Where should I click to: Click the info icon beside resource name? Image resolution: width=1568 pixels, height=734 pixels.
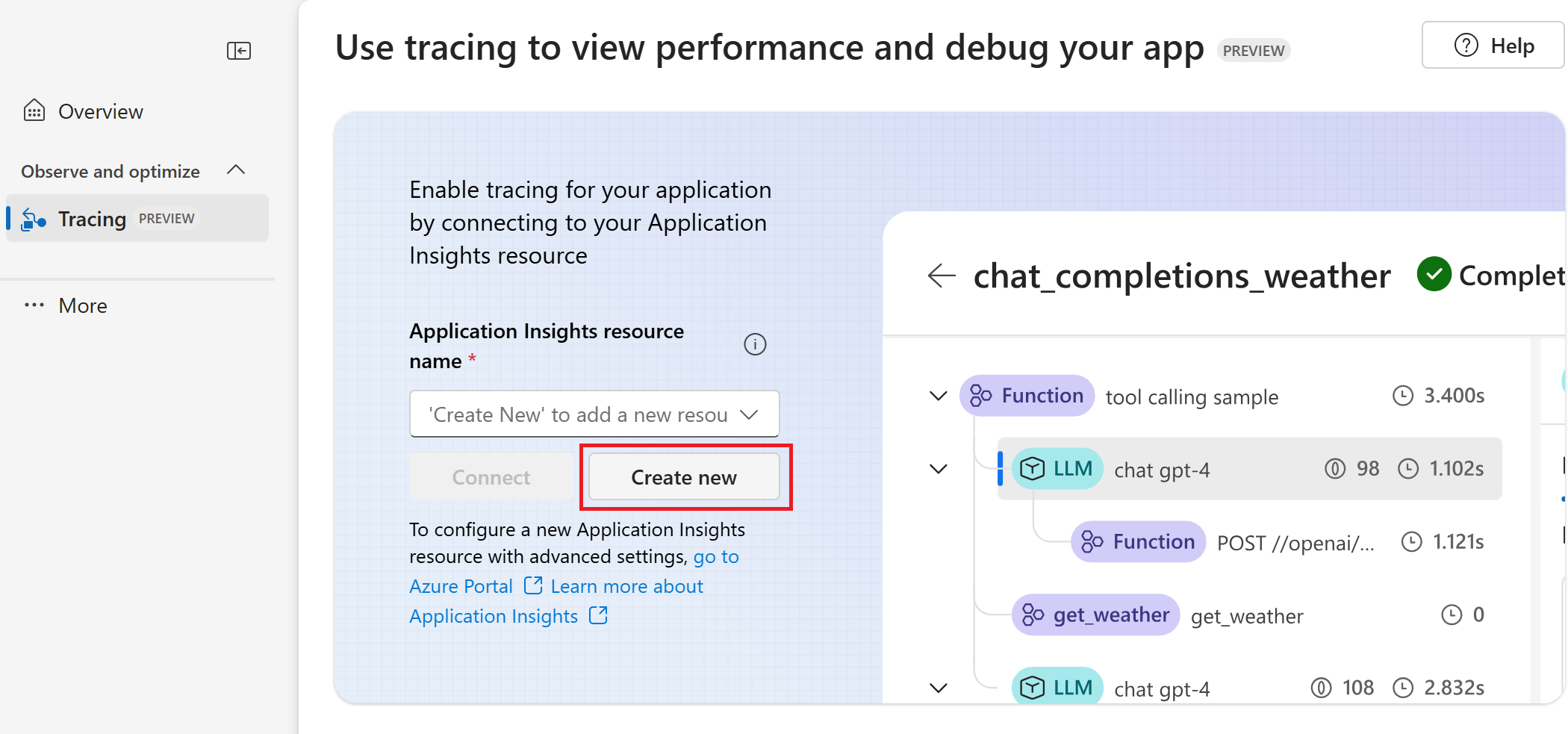[755, 344]
